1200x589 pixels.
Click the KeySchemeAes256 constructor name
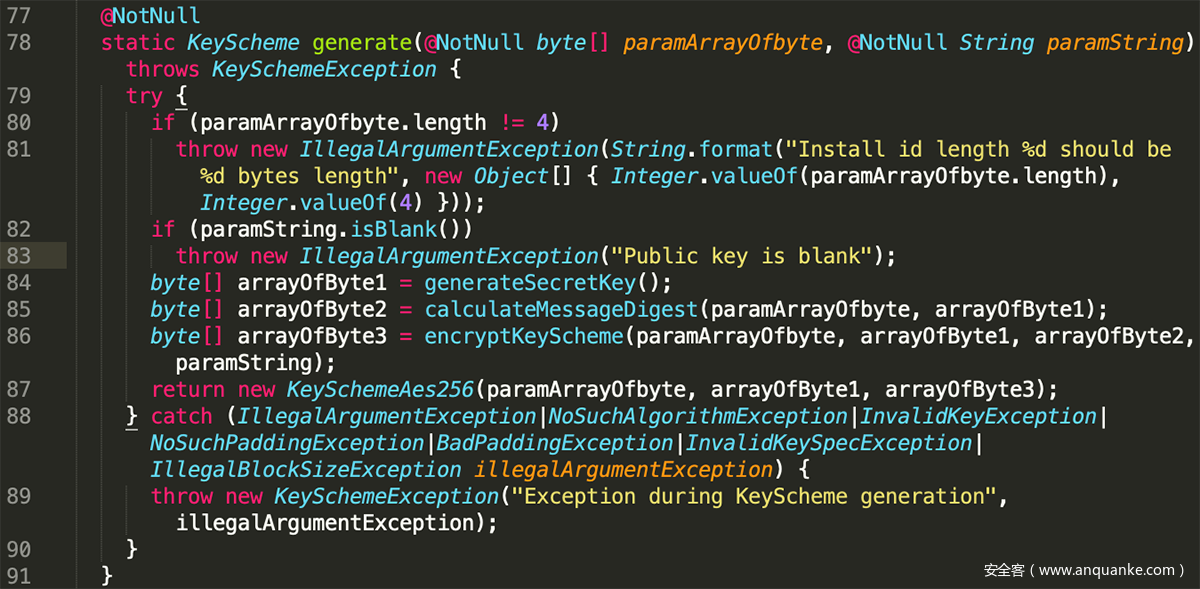point(380,390)
